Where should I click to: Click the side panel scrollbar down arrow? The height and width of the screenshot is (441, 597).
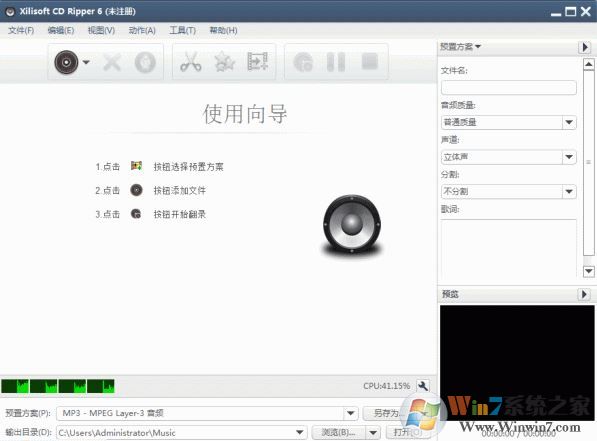(589, 271)
